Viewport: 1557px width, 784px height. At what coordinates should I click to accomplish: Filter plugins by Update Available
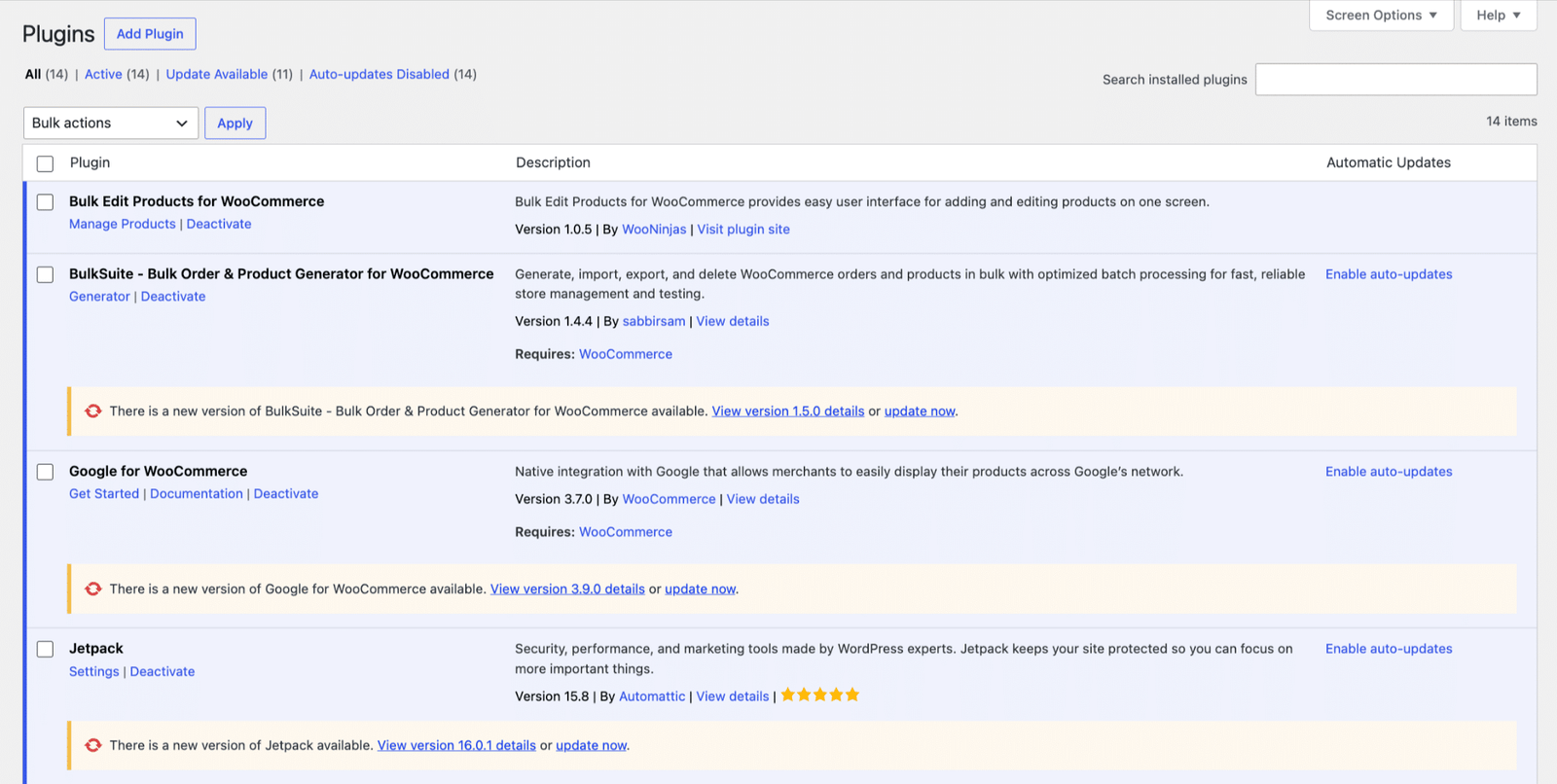(216, 75)
